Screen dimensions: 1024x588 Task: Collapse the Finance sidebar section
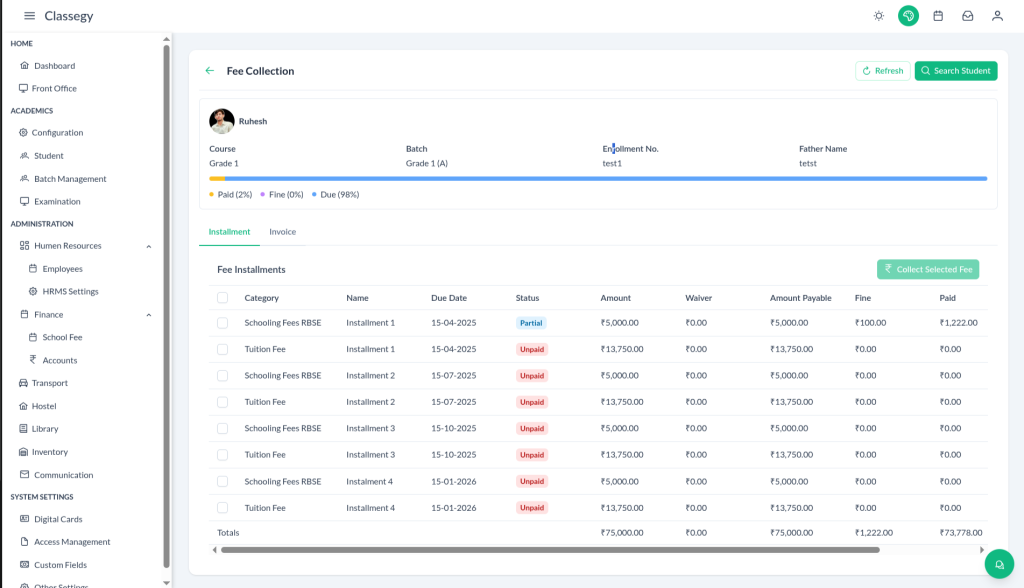pos(149,315)
